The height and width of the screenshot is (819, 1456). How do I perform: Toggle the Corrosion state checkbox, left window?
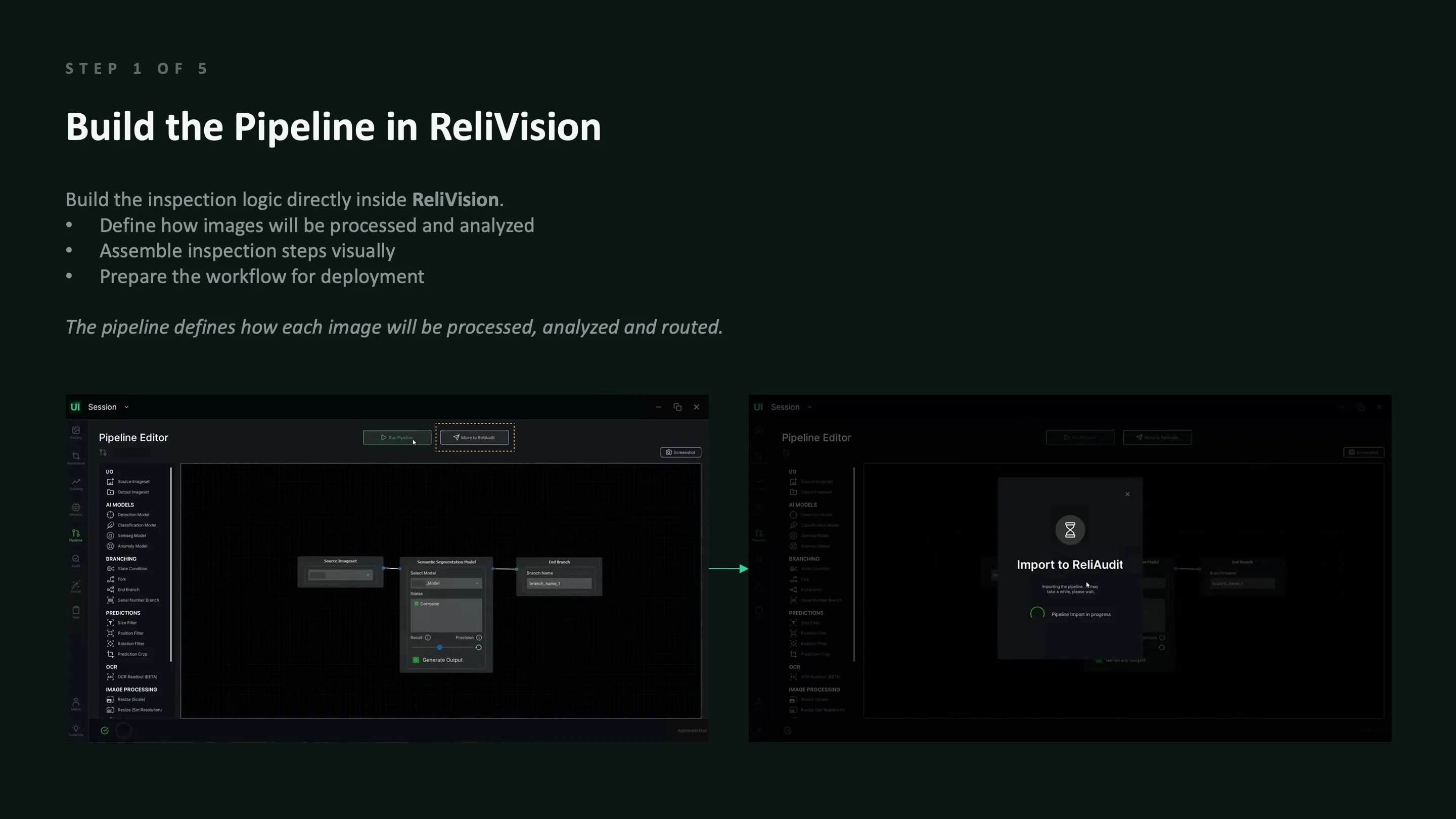(417, 604)
